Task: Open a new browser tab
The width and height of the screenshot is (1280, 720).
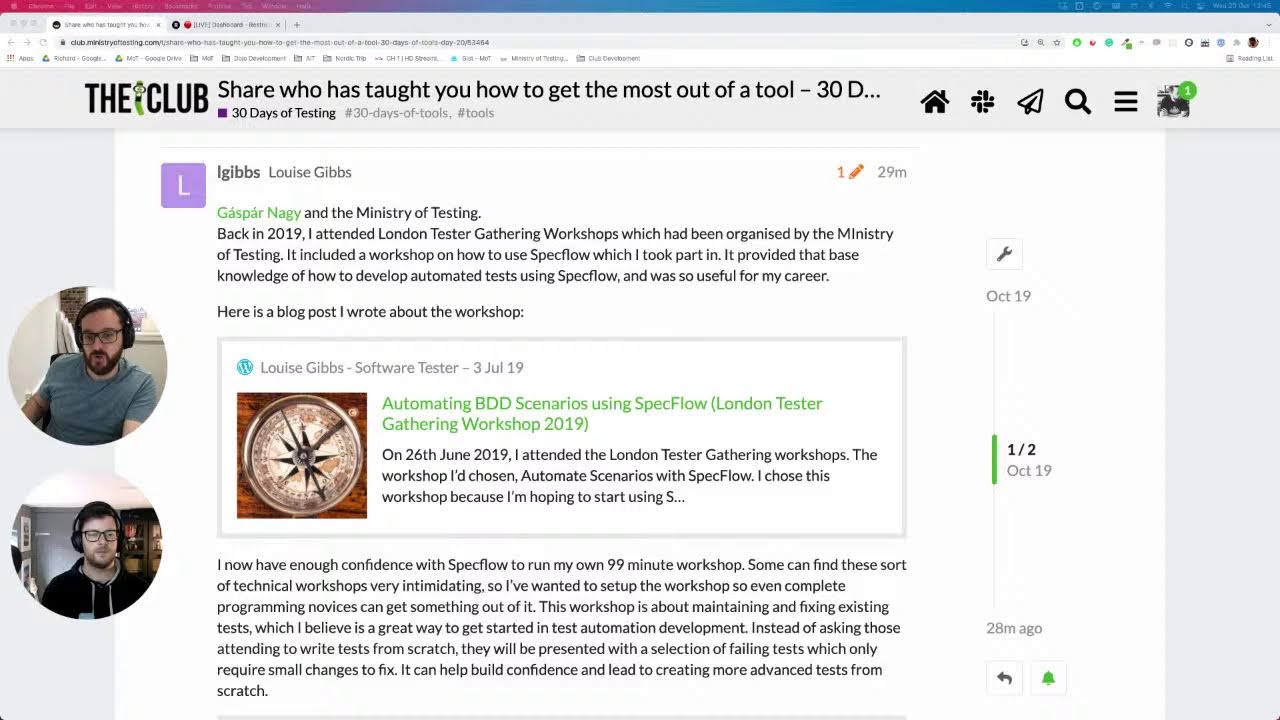Action: [x=296, y=24]
